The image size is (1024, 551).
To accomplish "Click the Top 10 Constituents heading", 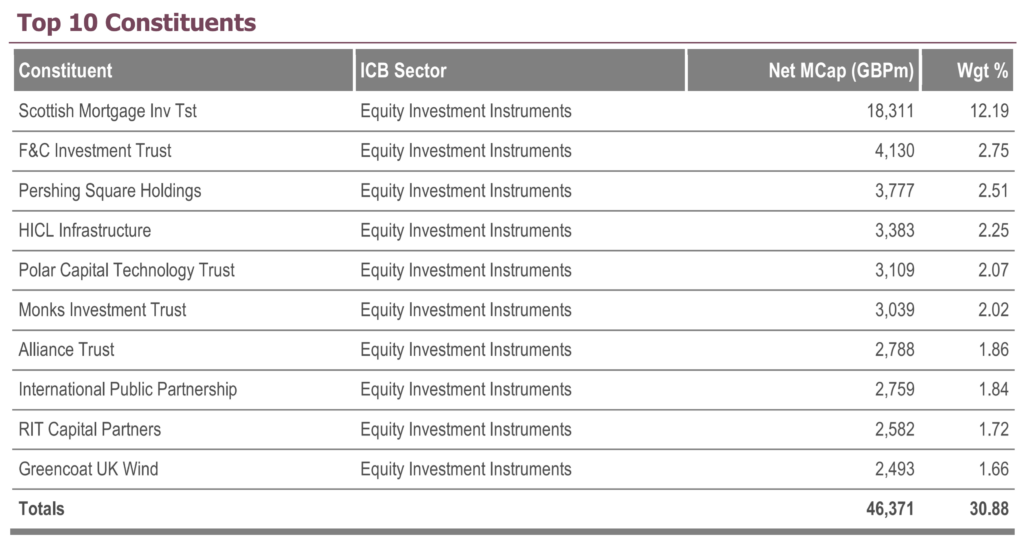I will click(x=136, y=22).
